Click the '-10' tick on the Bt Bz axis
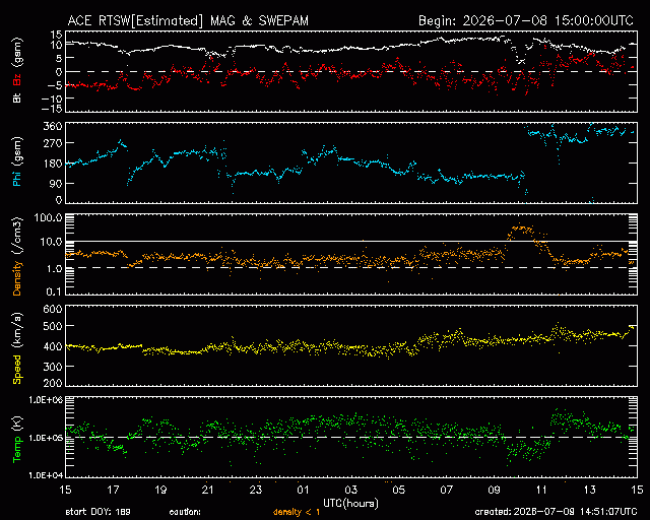 (52, 99)
